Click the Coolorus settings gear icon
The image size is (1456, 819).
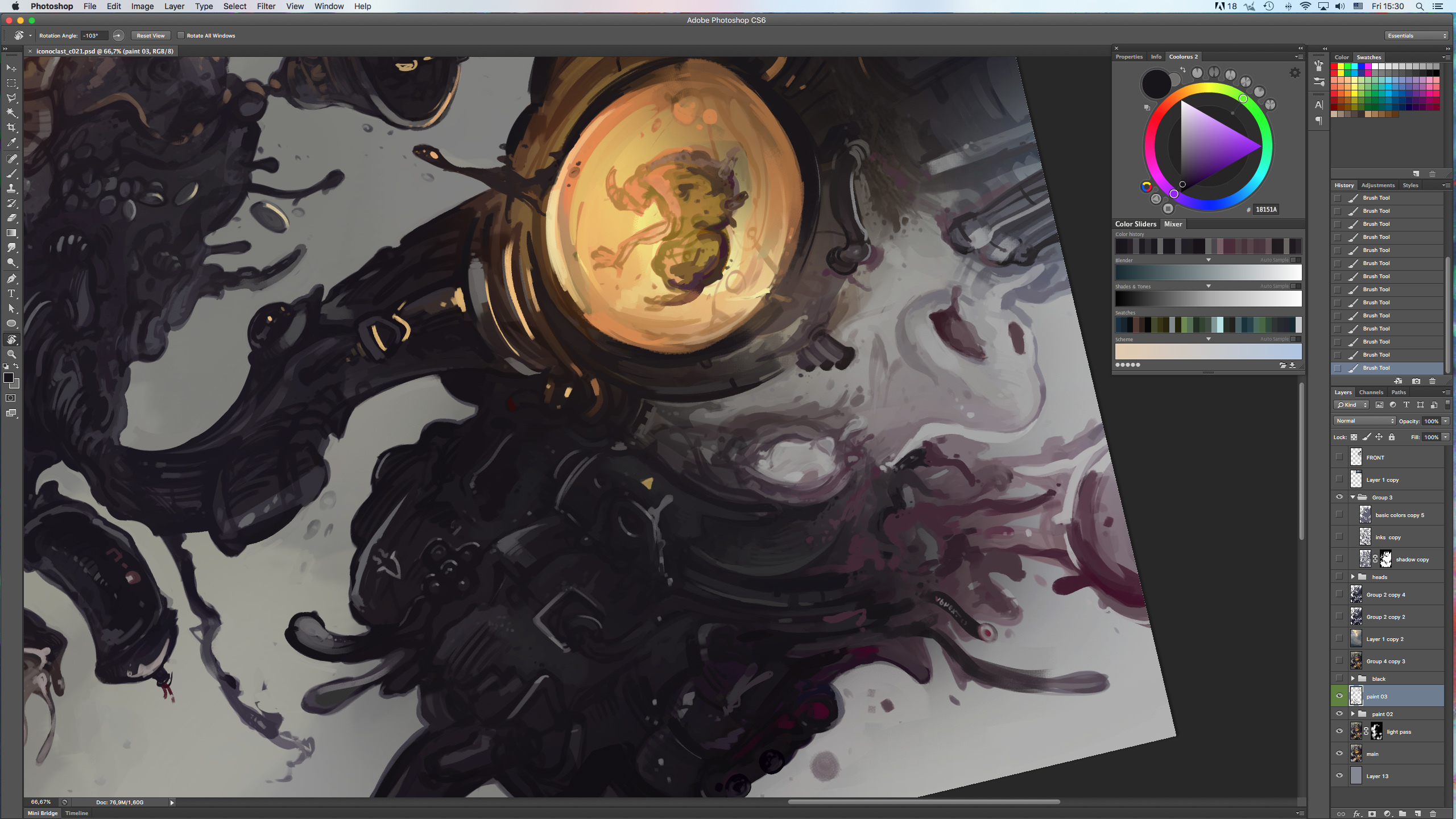point(1295,73)
